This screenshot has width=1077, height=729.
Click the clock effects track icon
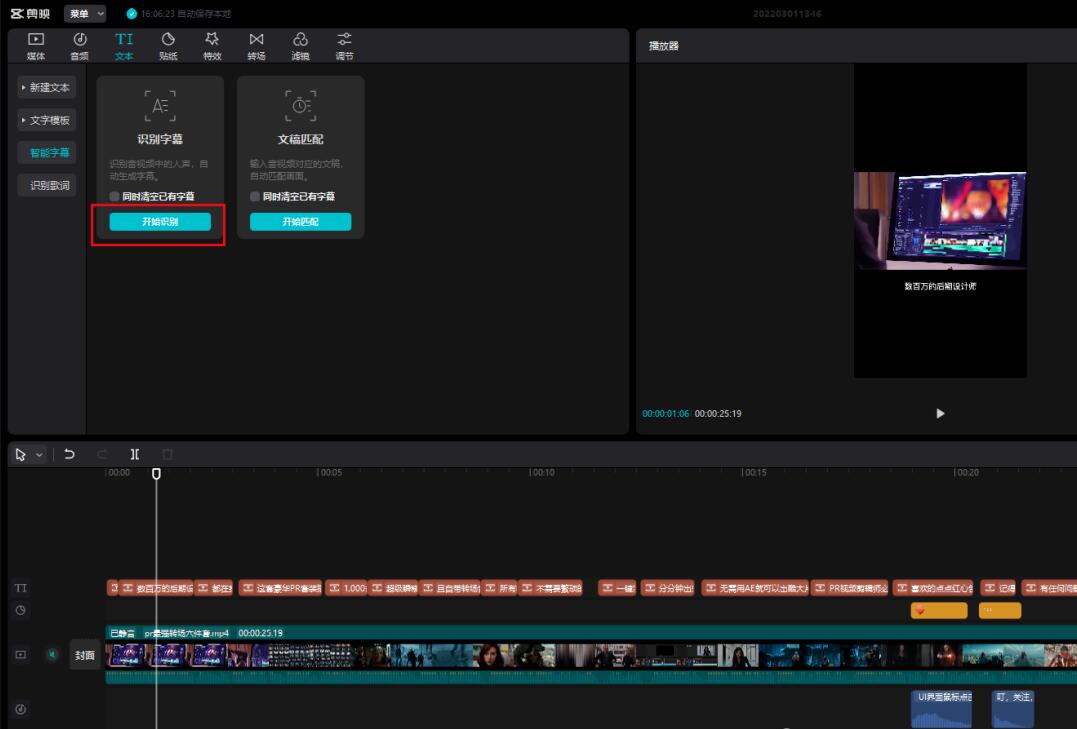tap(21, 610)
